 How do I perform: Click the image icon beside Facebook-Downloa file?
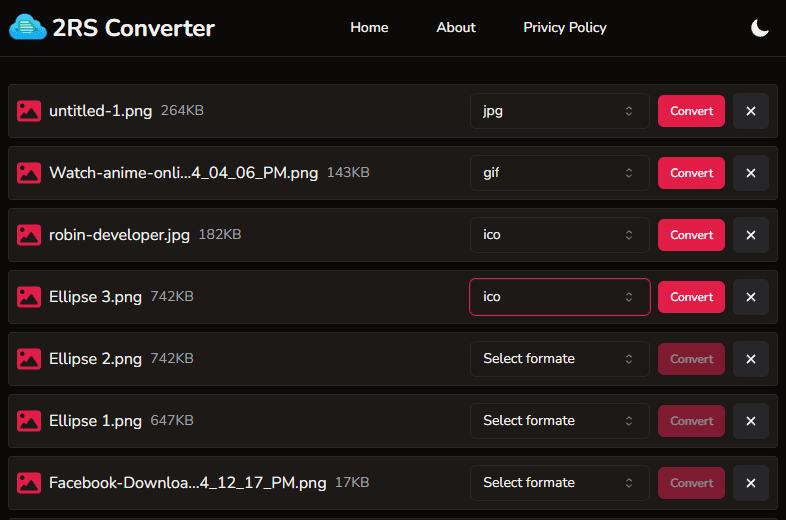(29, 483)
